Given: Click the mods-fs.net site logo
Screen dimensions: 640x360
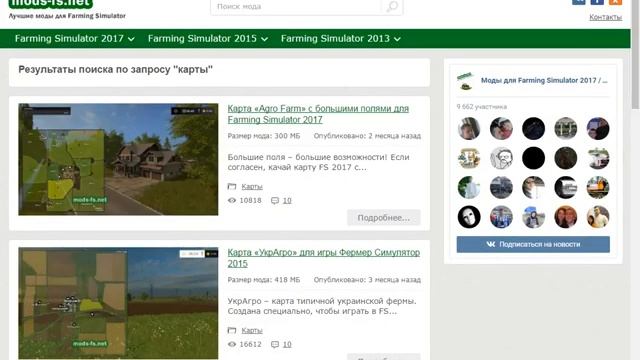Looking at the screenshot, I should pos(51,3).
